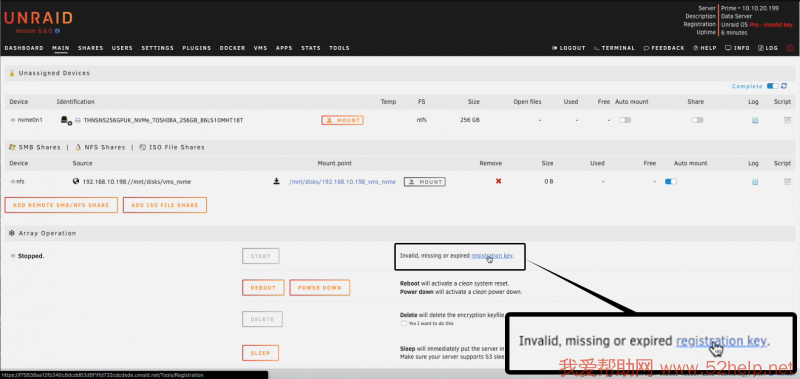Click the download icon beside the nfs mount point
The image size is (800, 379).
(277, 181)
